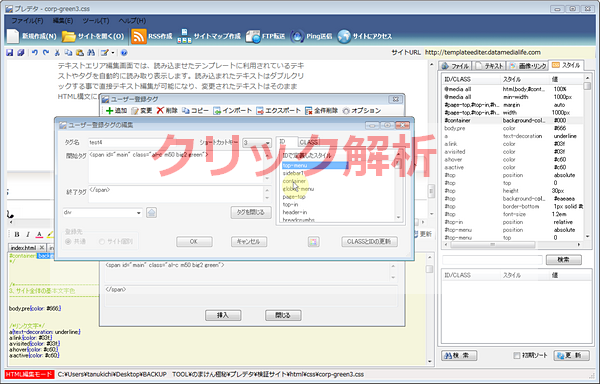Save file with the floppy disk icon
This screenshot has width=600, height=384.
point(10,52)
